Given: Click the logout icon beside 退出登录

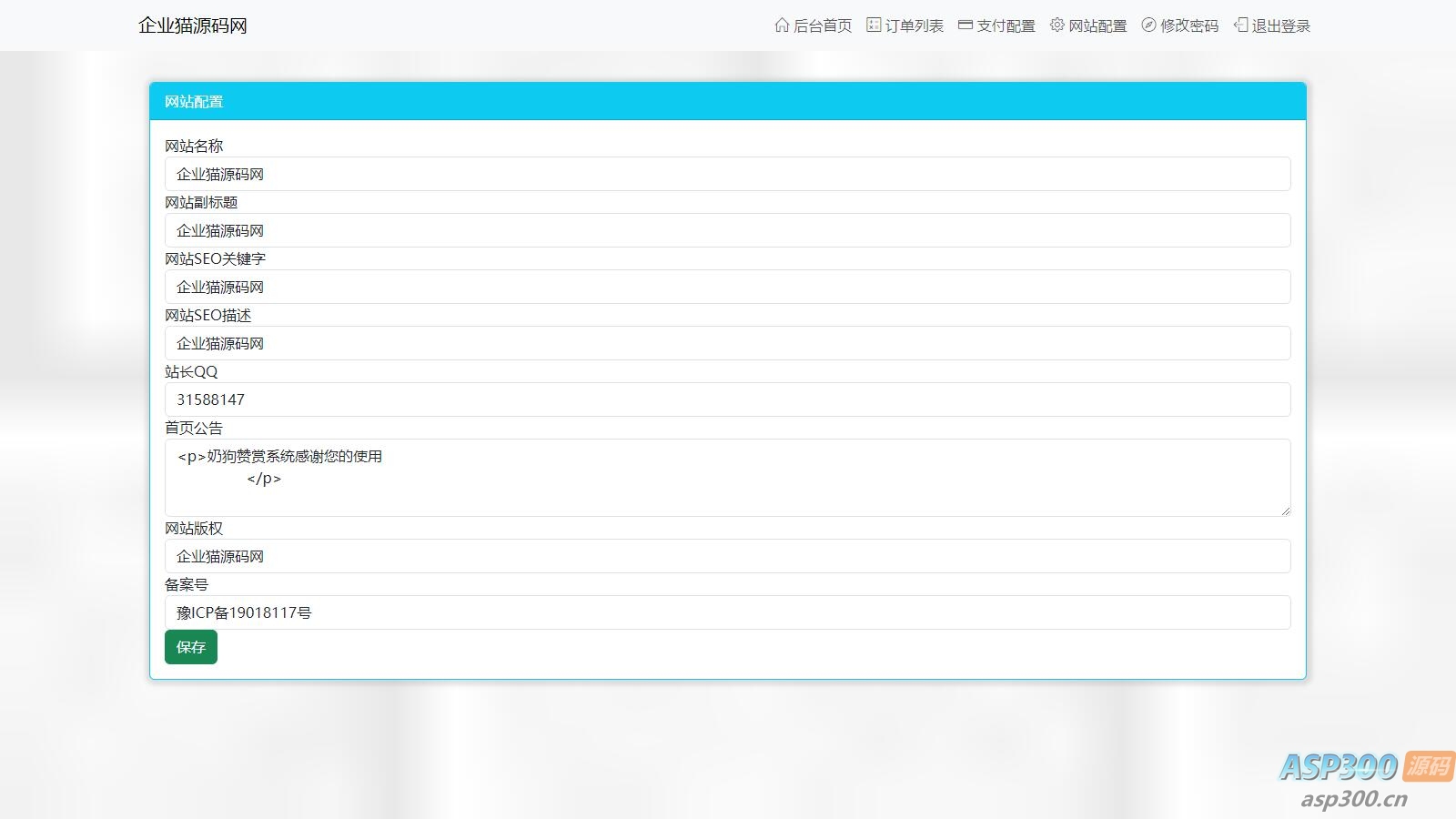Looking at the screenshot, I should click(x=1240, y=25).
